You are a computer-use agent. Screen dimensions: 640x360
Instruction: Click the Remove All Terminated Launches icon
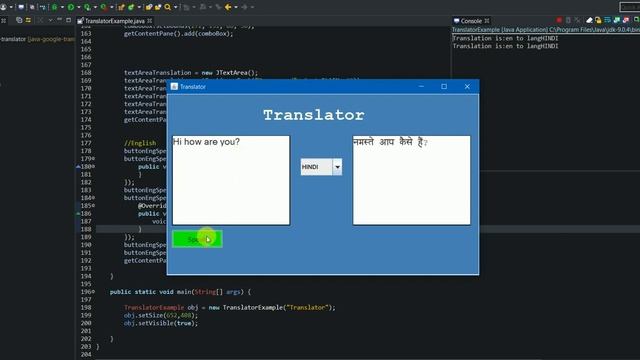point(578,20)
